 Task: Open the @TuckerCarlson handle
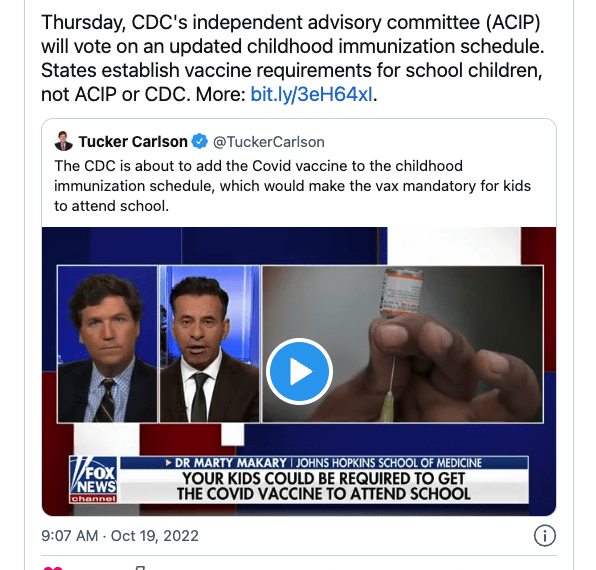click(269, 142)
